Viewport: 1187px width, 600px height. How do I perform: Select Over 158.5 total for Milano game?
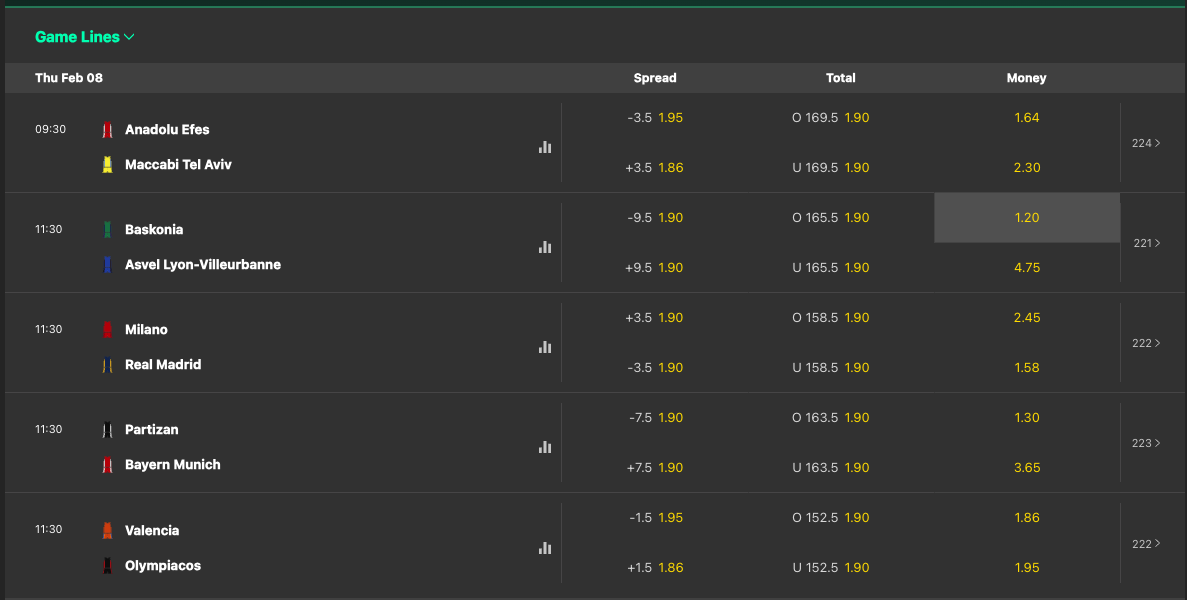(830, 318)
